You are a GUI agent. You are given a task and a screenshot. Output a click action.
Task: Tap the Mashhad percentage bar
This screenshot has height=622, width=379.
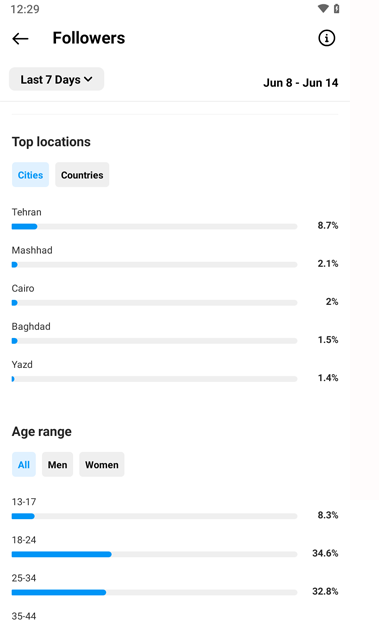tap(154, 265)
